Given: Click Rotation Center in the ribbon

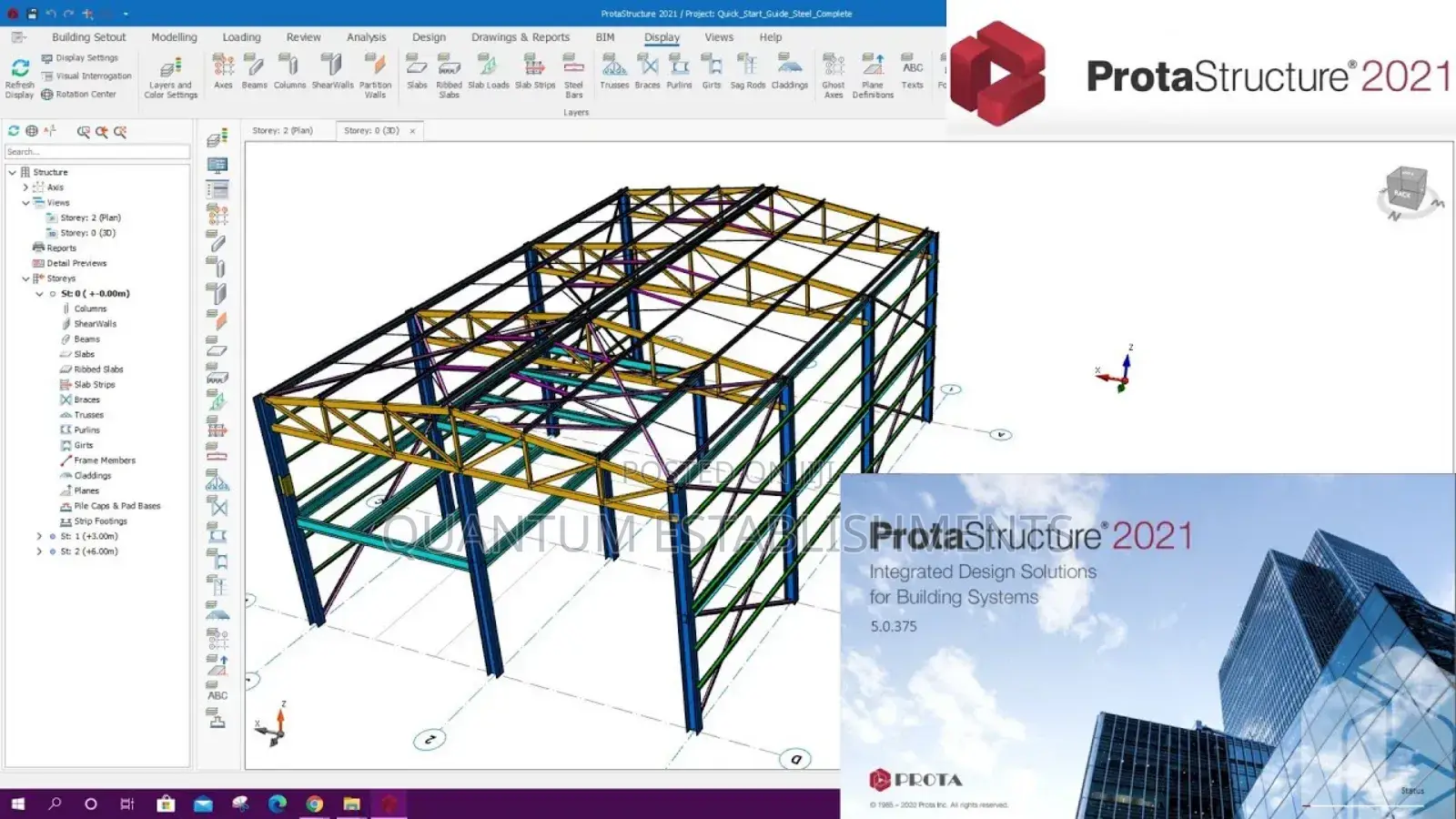Looking at the screenshot, I should [78, 95].
